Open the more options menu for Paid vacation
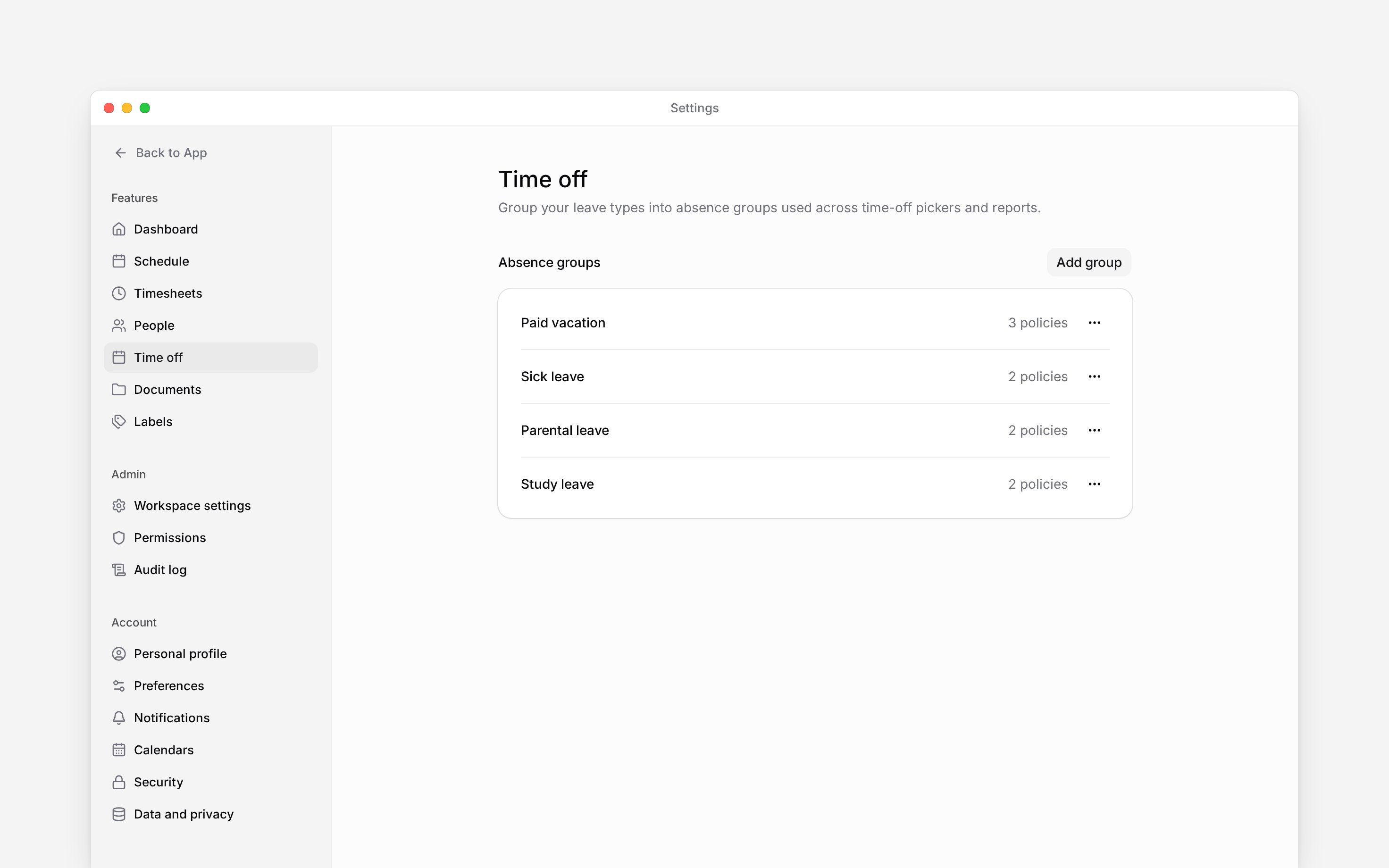This screenshot has width=1389, height=868. 1095,323
